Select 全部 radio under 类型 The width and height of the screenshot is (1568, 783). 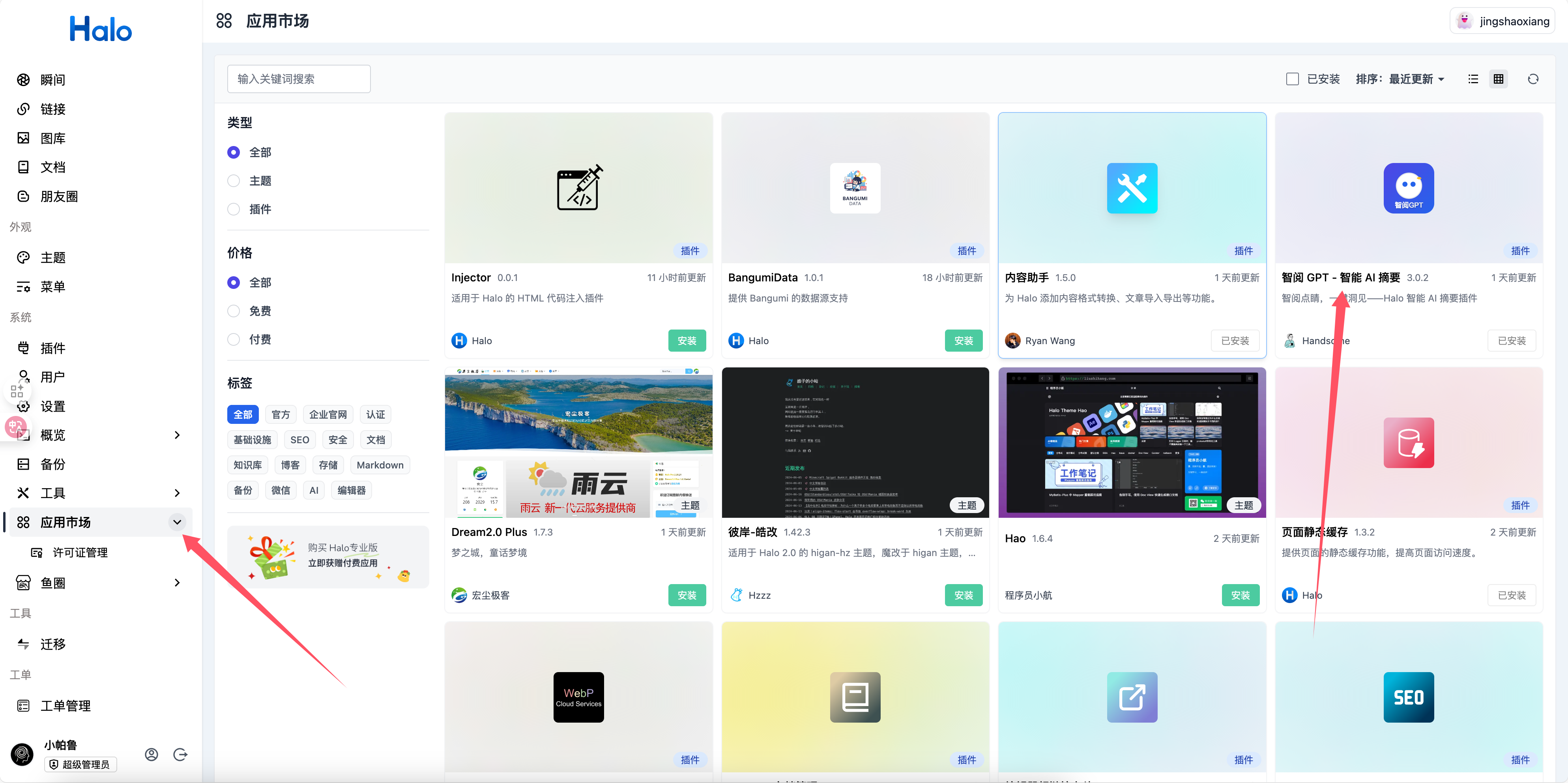point(234,152)
